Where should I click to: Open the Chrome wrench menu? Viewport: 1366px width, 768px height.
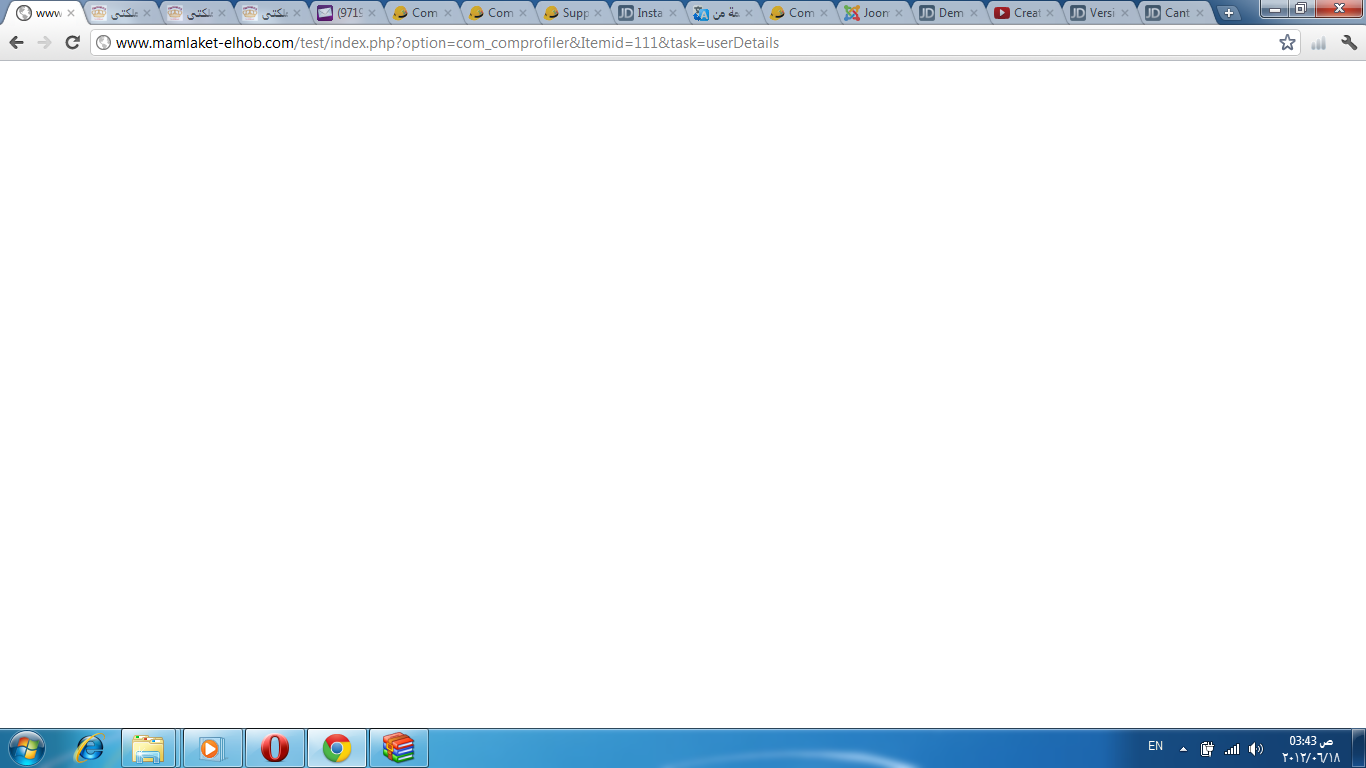point(1349,43)
